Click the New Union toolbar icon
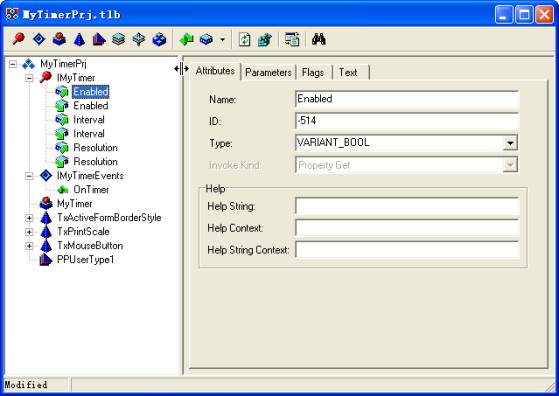 click(x=139, y=39)
